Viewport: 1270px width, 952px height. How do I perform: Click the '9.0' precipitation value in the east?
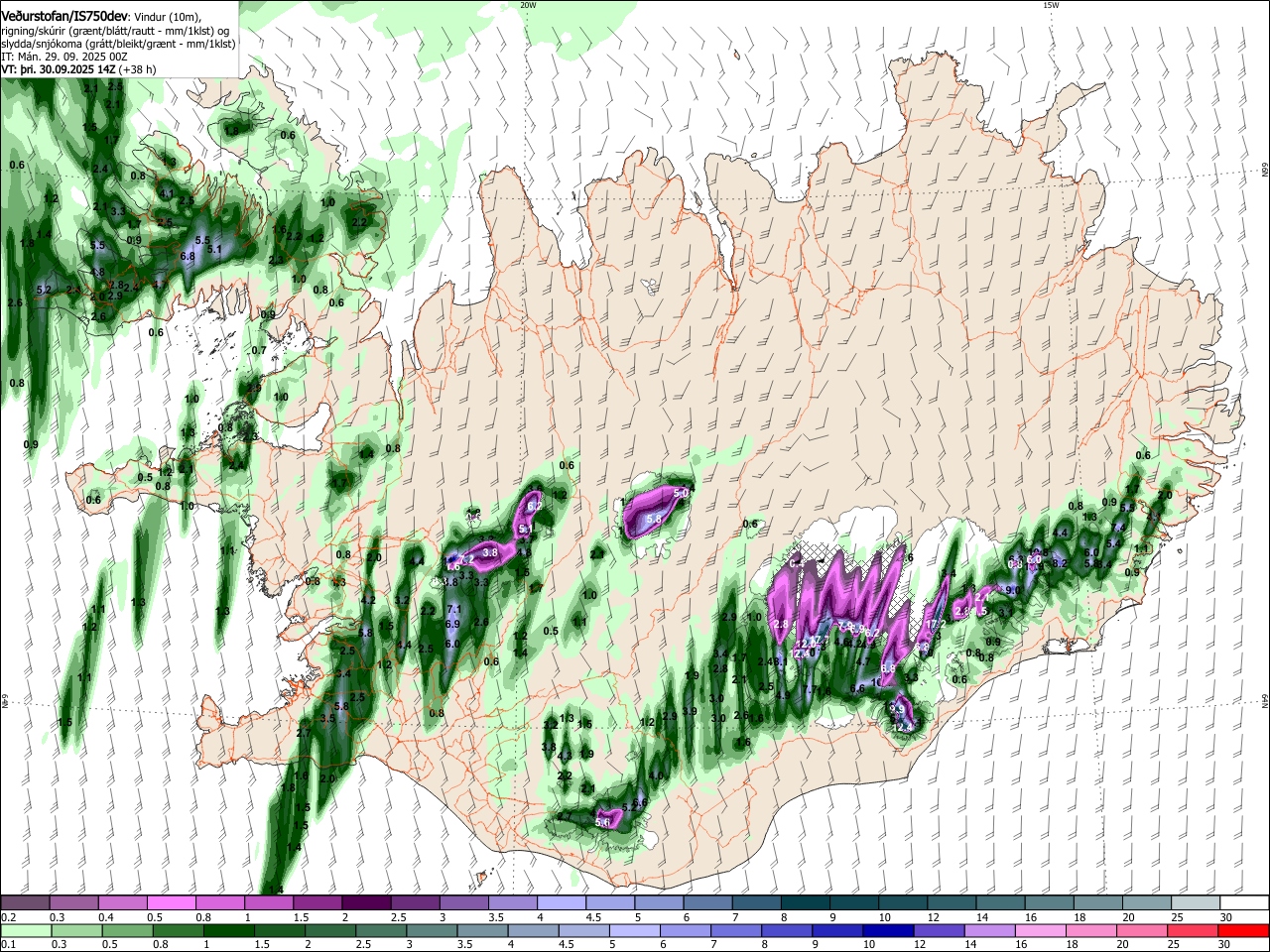[x=1013, y=590]
